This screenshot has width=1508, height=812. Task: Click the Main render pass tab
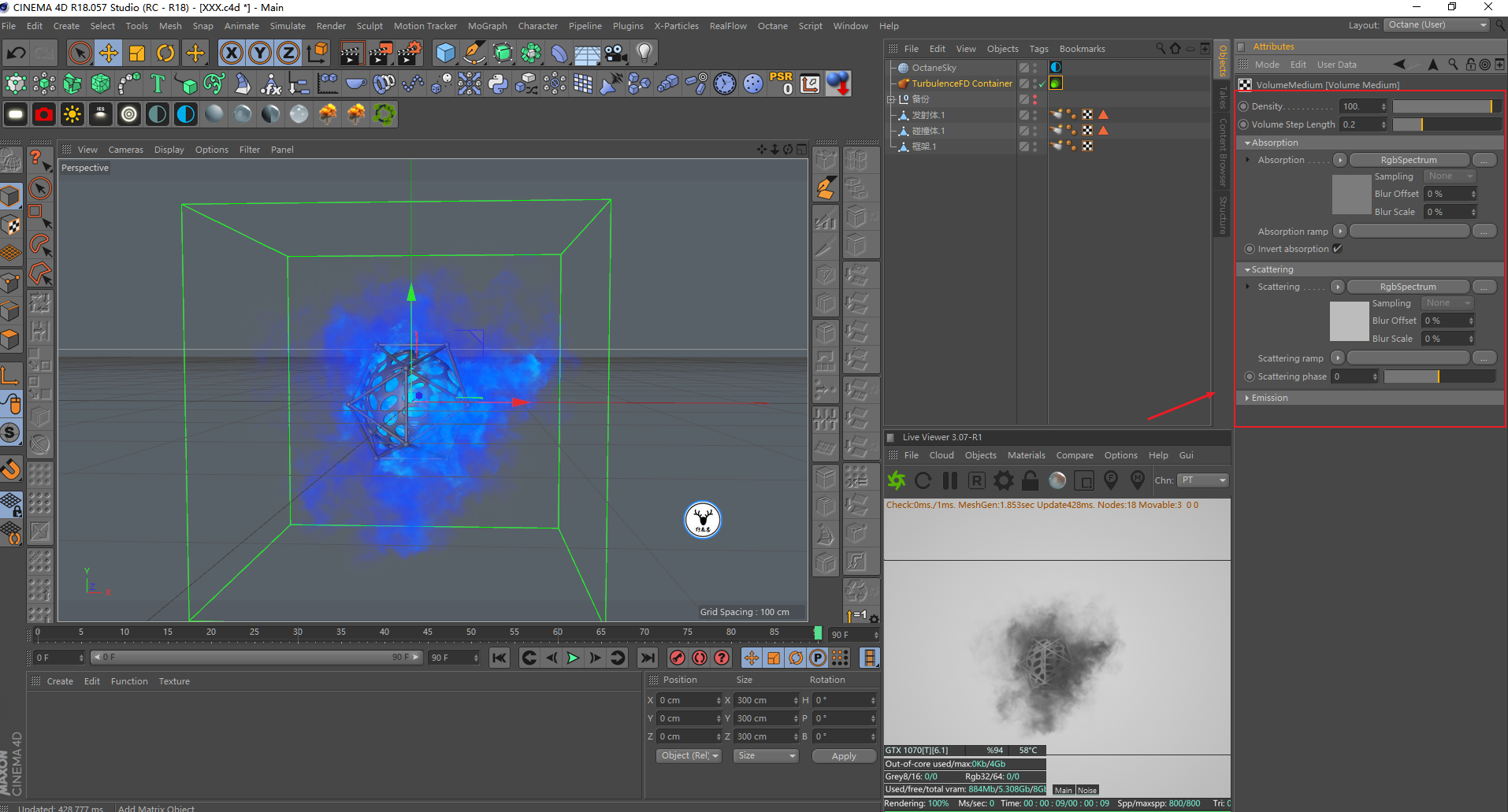1064,790
